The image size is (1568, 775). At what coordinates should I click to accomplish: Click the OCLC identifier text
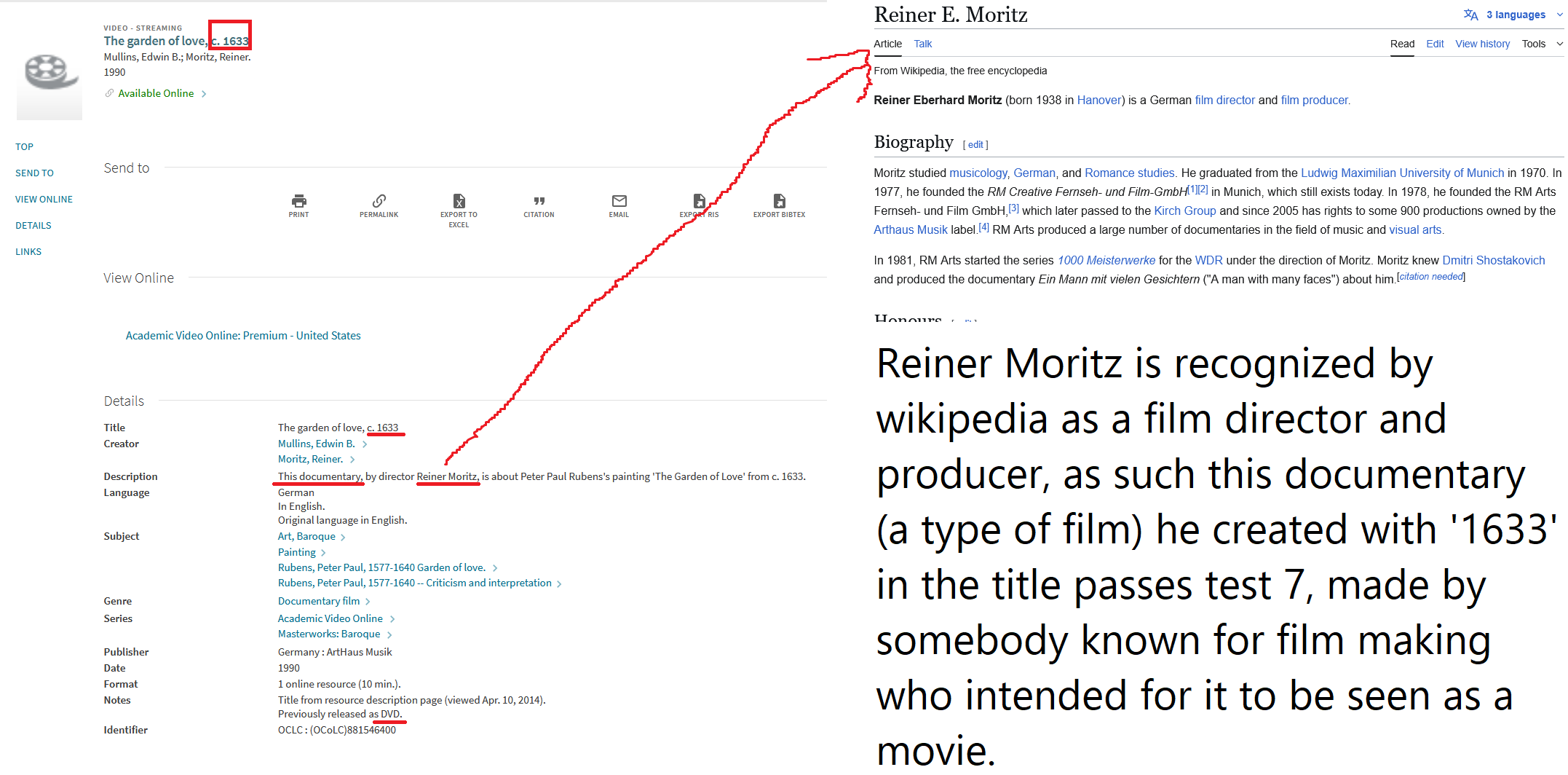337,730
